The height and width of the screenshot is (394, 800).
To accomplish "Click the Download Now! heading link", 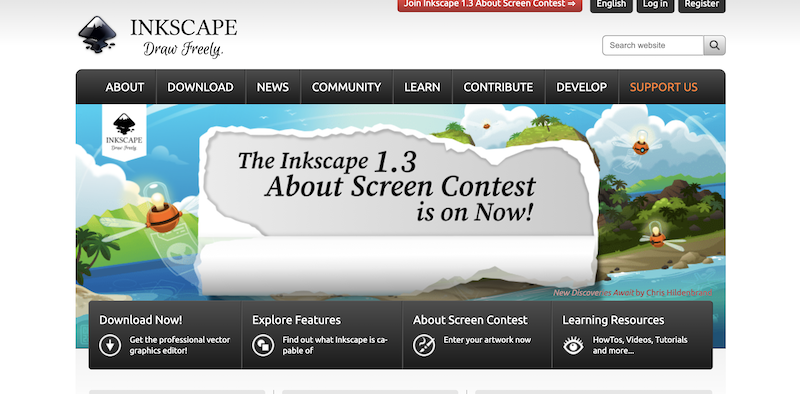I will coord(141,320).
